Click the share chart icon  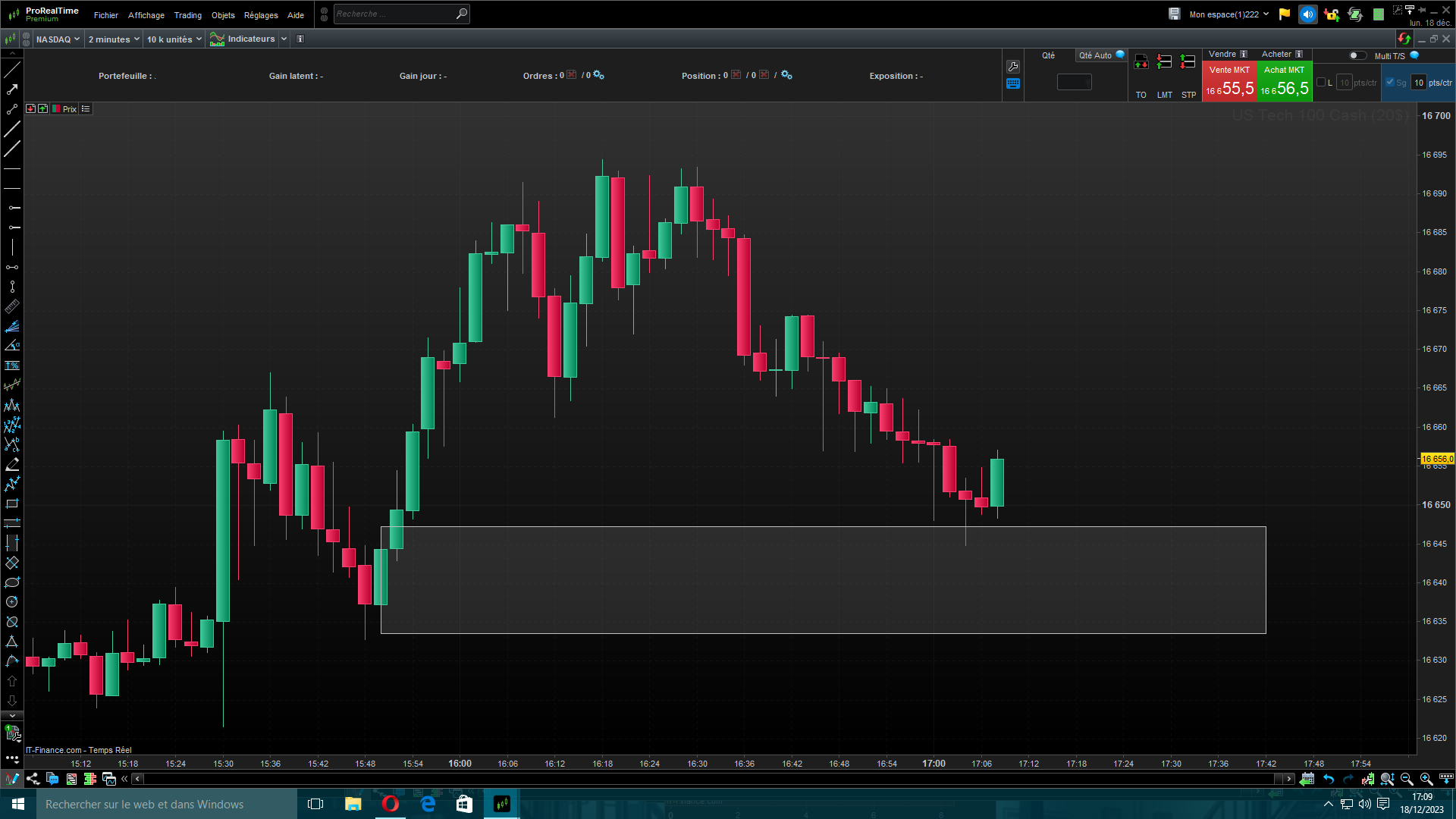tap(33, 779)
